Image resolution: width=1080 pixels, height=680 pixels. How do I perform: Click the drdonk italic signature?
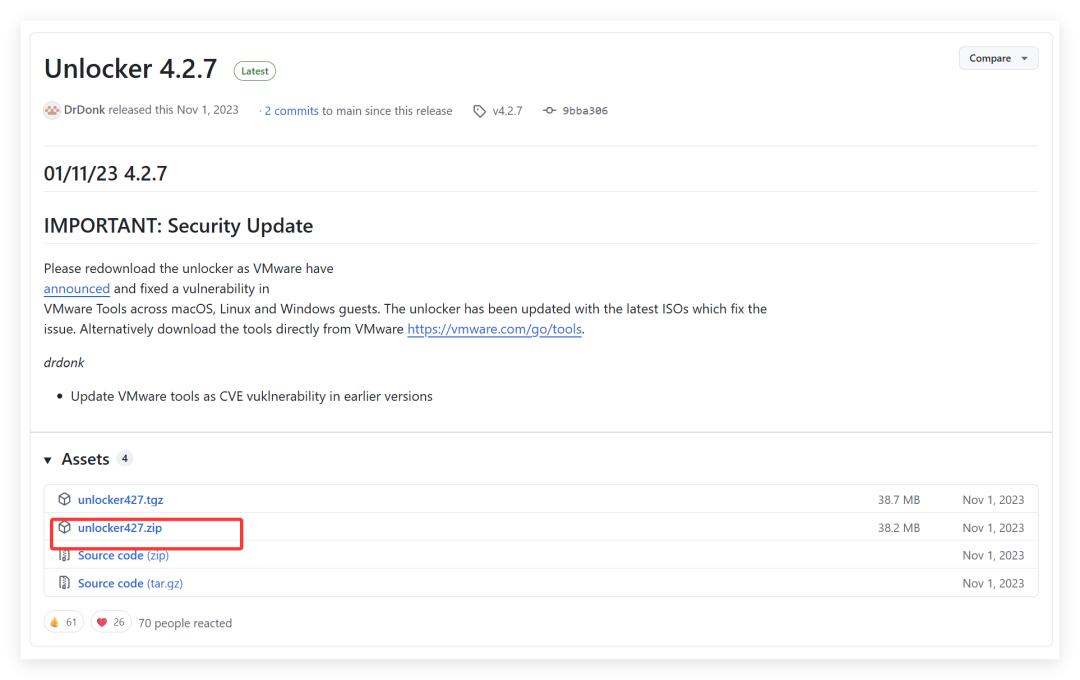64,363
